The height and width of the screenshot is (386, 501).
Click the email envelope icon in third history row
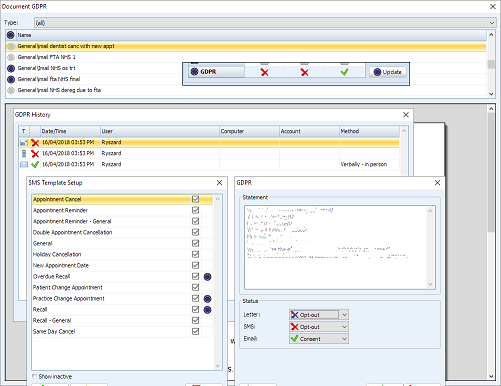[x=24, y=164]
